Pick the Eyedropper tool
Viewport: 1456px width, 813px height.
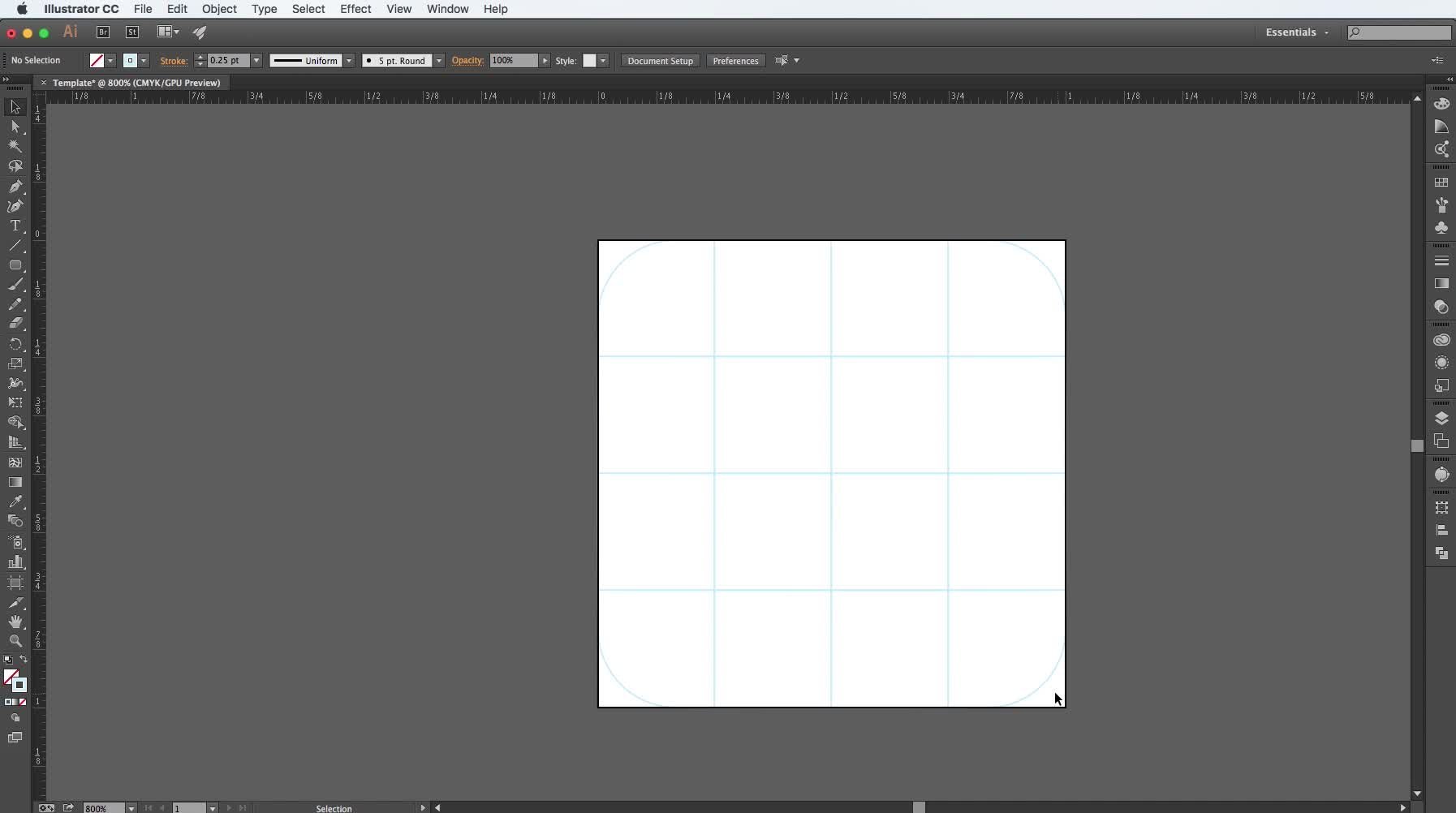pyautogui.click(x=15, y=502)
